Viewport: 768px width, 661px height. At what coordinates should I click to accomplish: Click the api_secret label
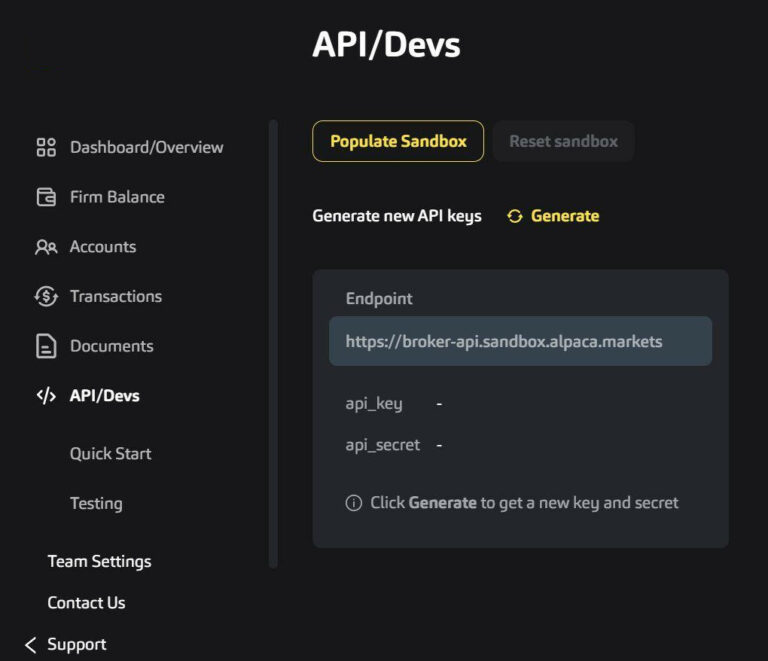coord(383,445)
